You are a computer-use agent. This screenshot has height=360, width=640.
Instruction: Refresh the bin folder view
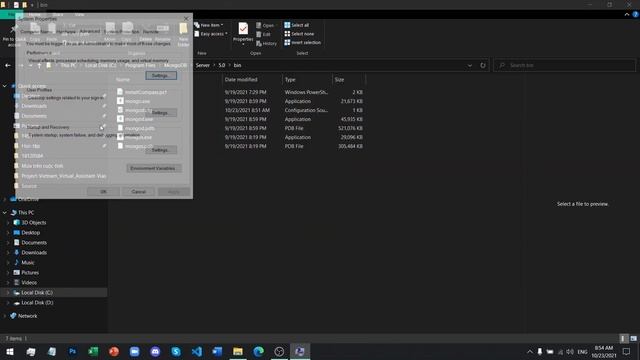(483, 65)
